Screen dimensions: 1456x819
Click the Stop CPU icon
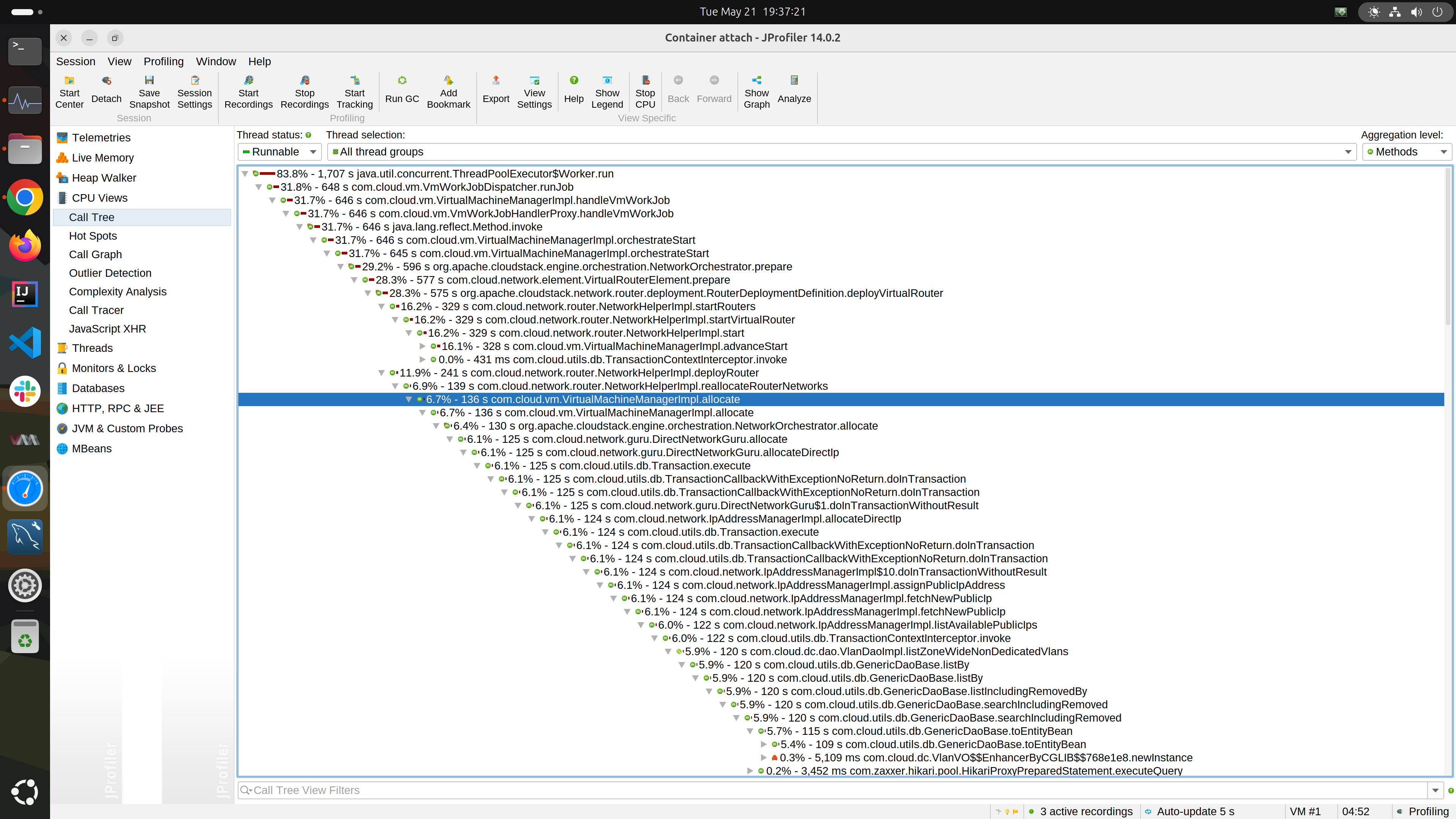click(645, 91)
